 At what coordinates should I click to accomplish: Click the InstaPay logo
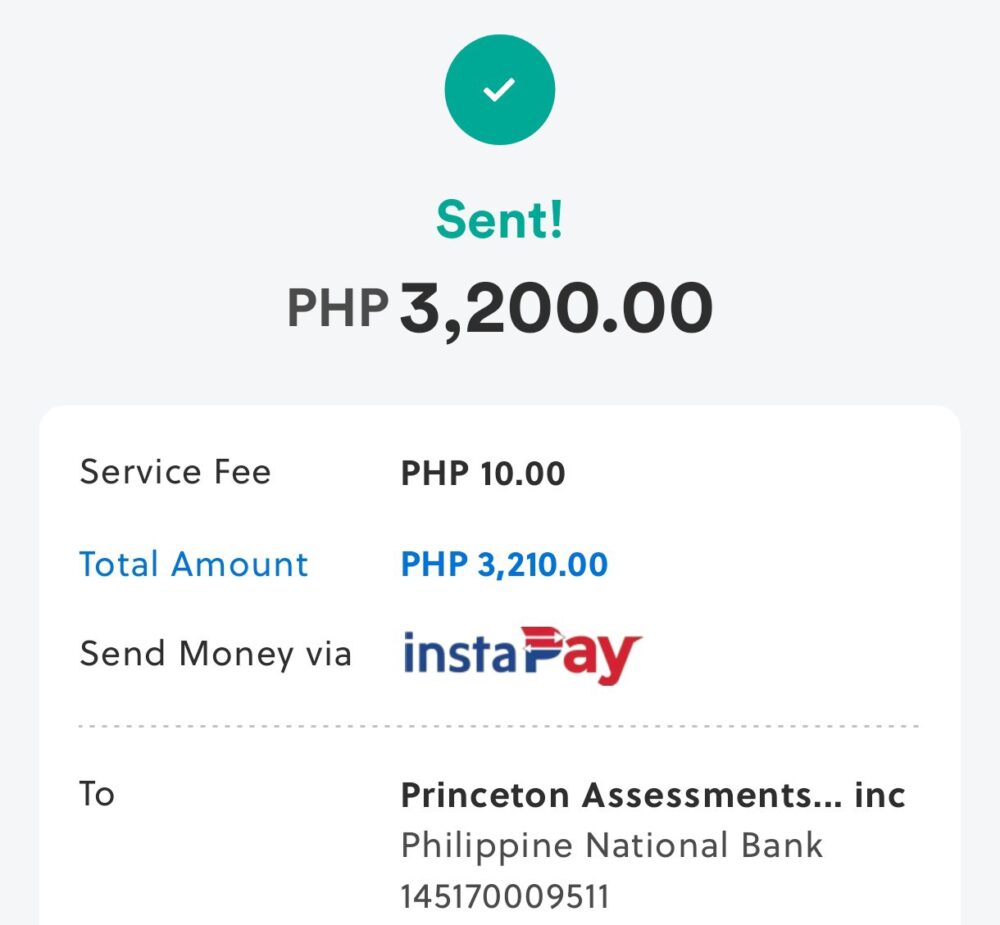pyautogui.click(x=521, y=655)
